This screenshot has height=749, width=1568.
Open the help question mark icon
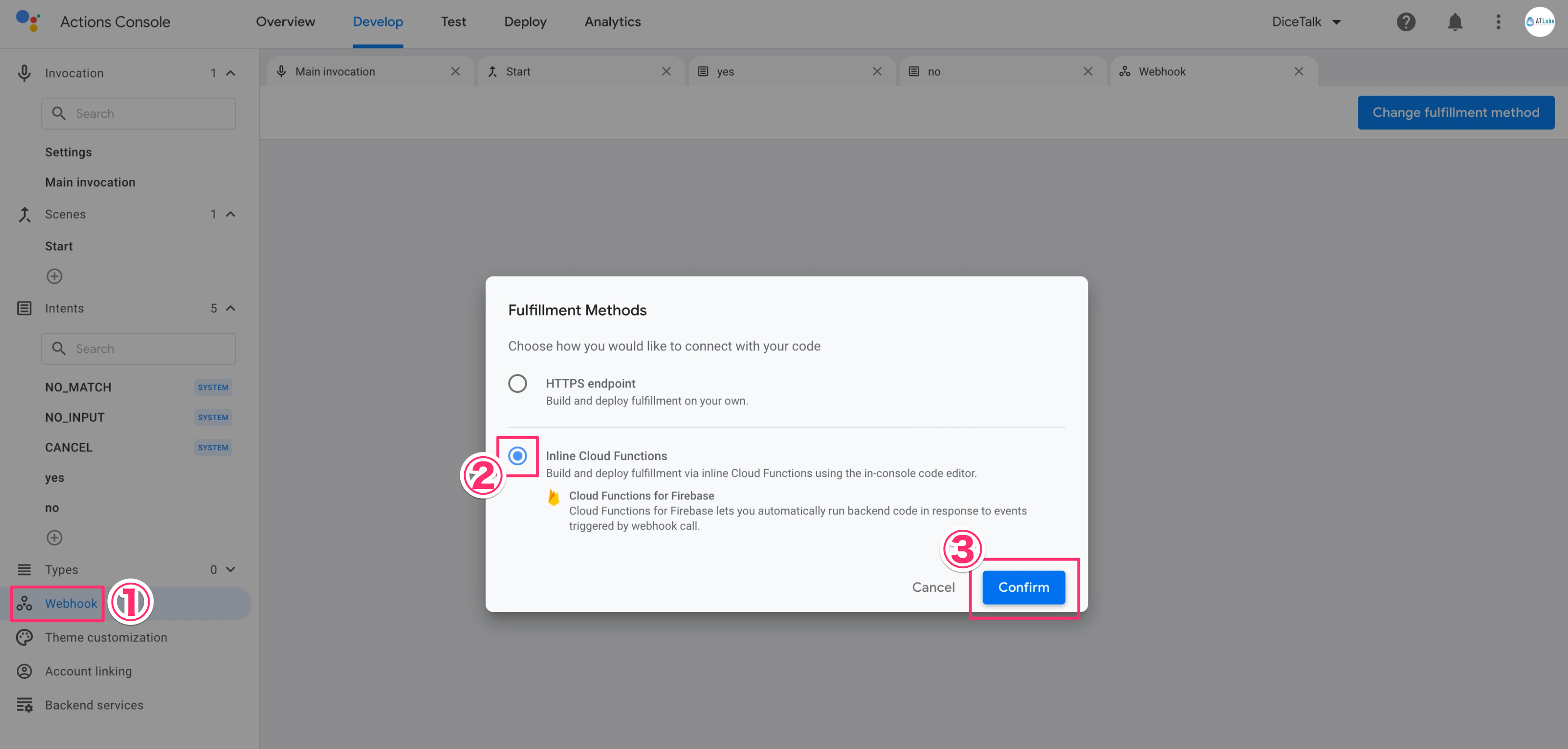point(1405,22)
